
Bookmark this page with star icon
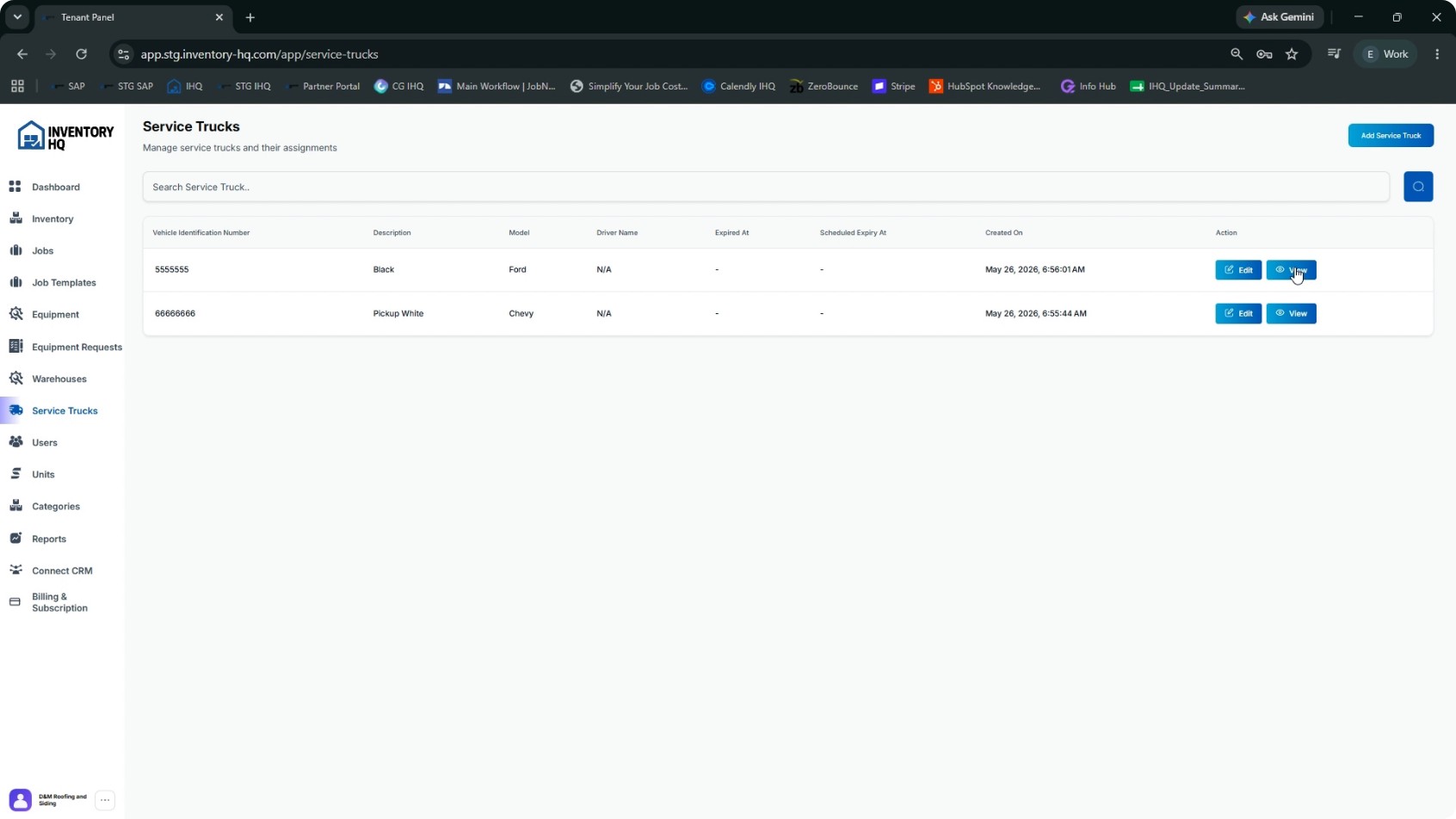1292,54
